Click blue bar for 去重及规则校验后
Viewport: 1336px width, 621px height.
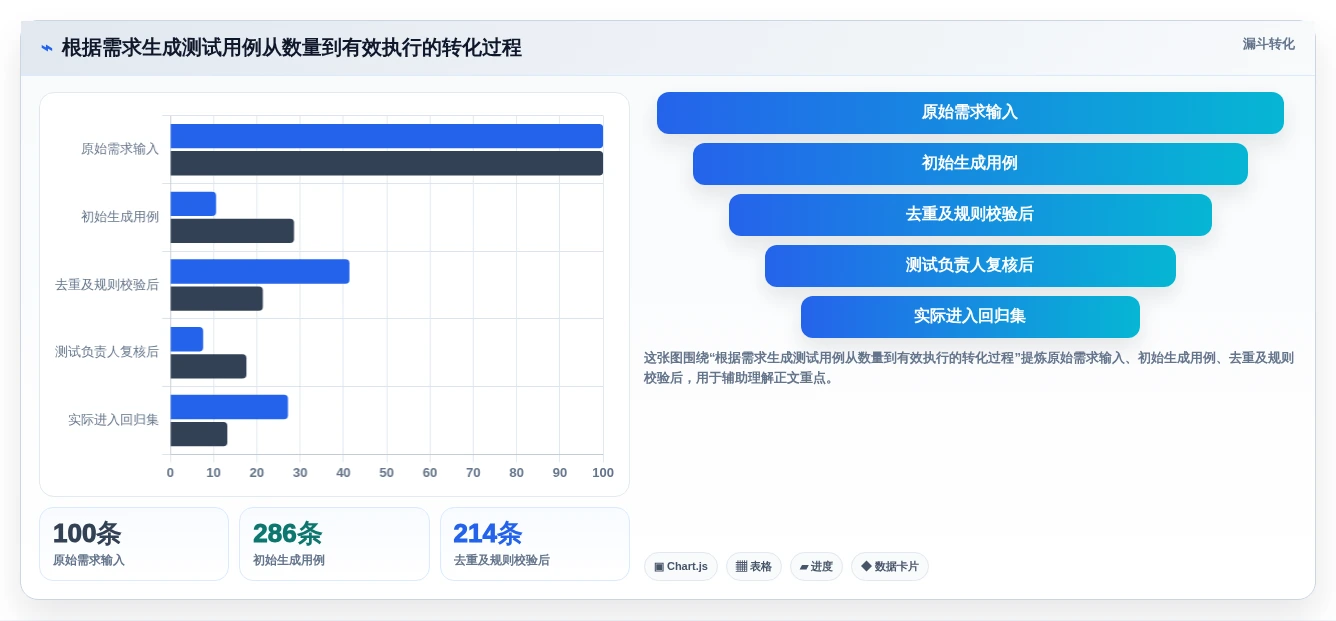pyautogui.click(x=260, y=272)
